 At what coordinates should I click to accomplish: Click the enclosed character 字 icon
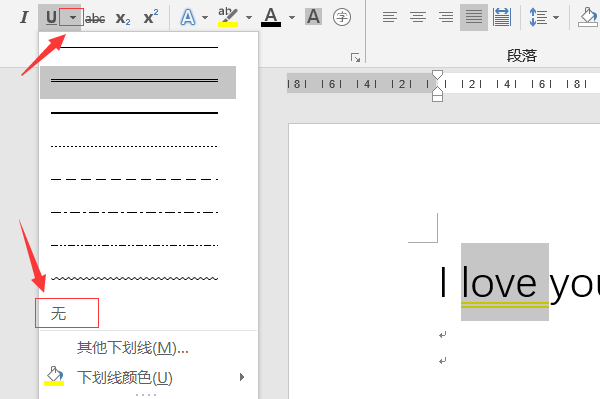(x=342, y=17)
